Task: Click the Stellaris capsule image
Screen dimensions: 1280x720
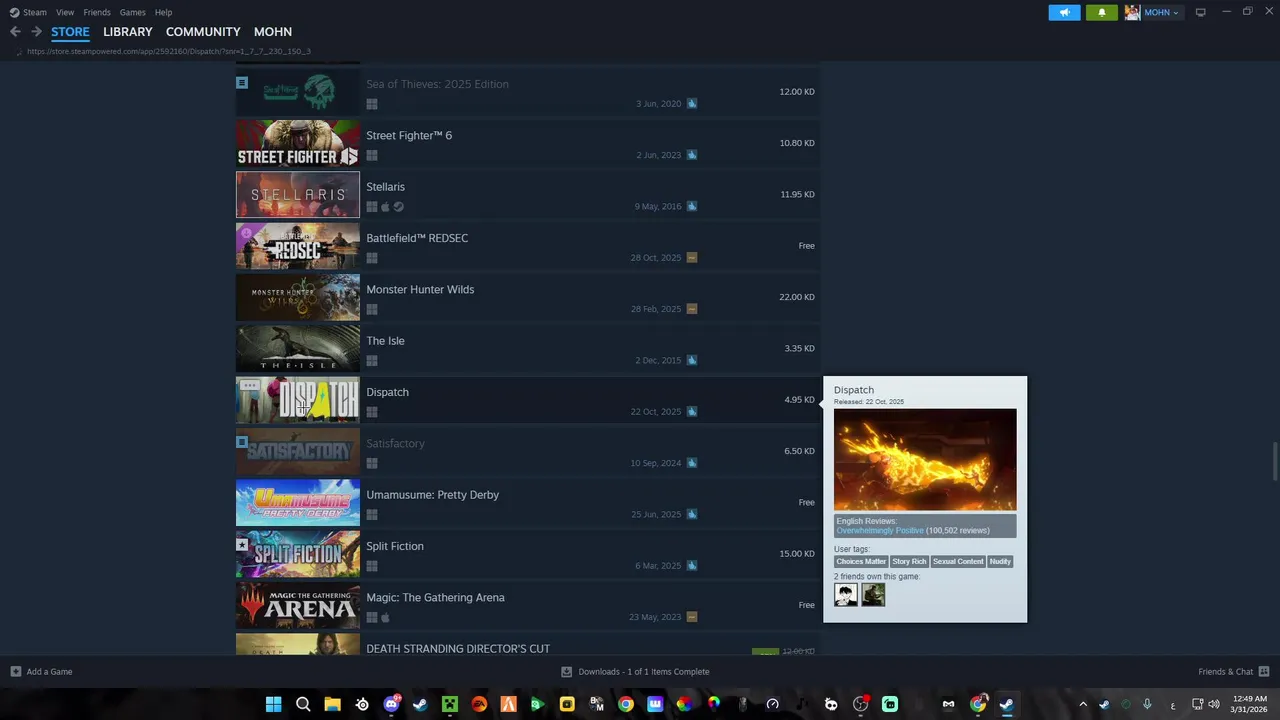Action: point(298,194)
